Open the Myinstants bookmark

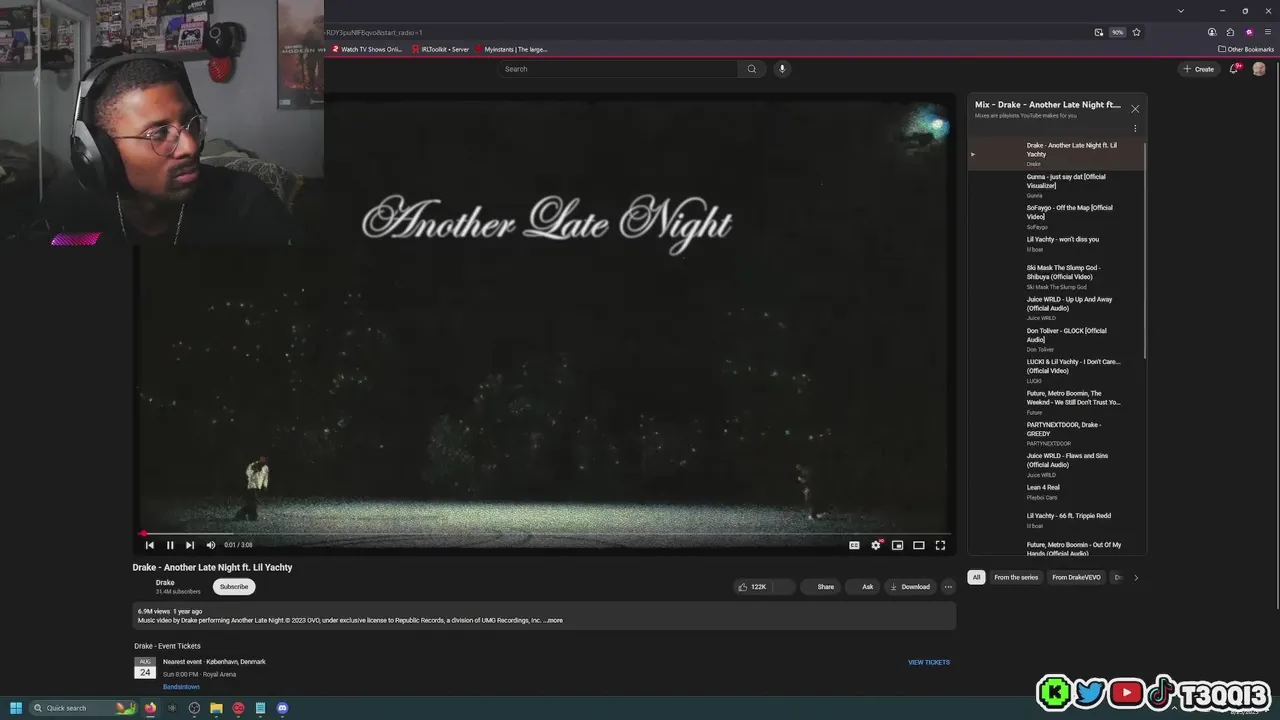pos(511,49)
